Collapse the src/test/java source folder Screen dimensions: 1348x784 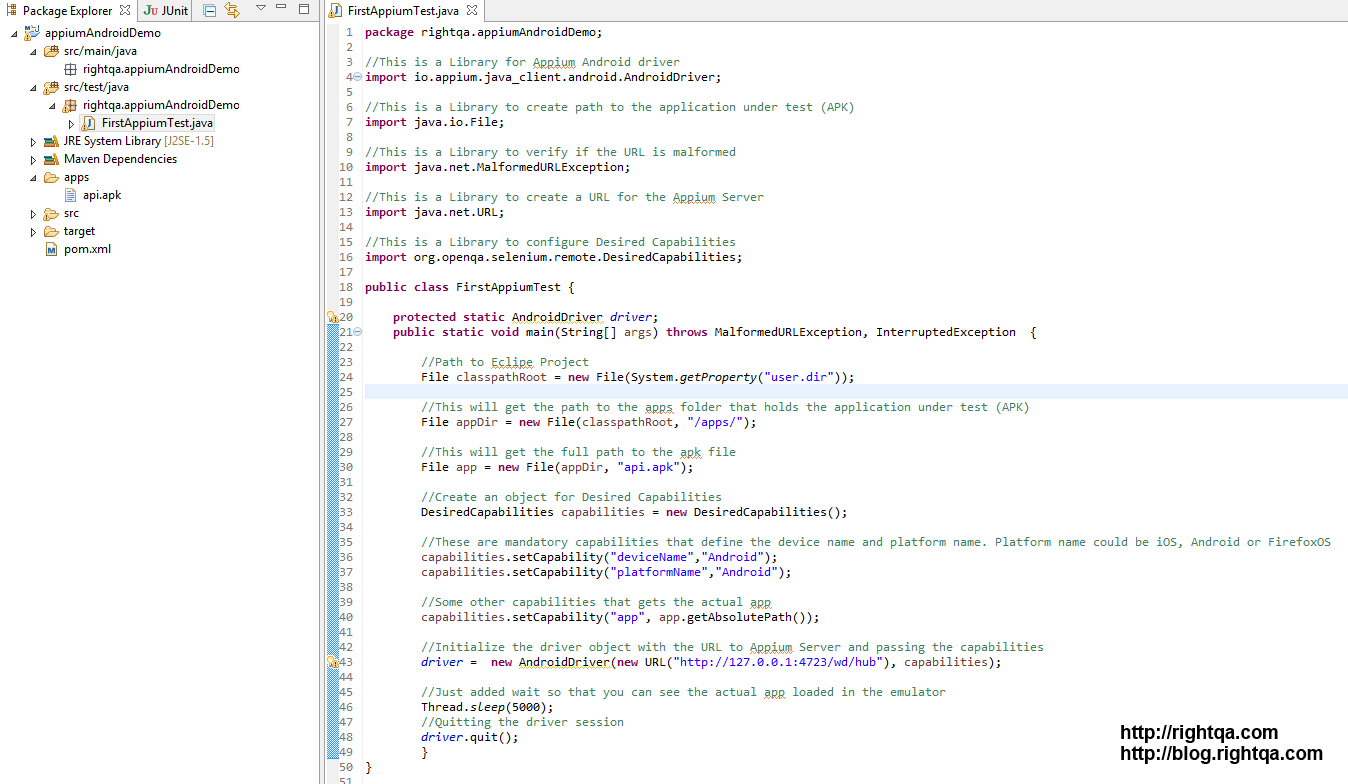point(32,87)
